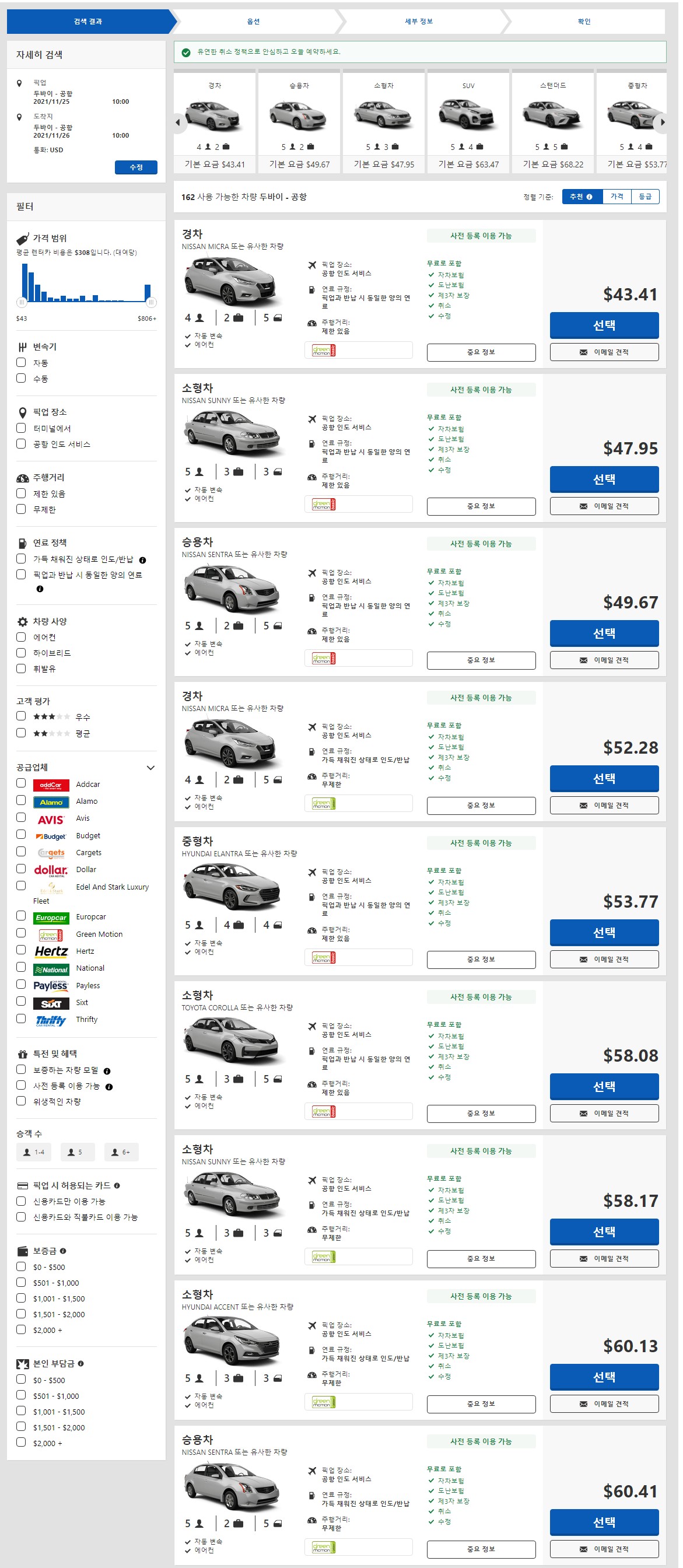Click 선택 for the $43.41 Nissan Micra
Screen dimensions: 683x1568
(604, 325)
